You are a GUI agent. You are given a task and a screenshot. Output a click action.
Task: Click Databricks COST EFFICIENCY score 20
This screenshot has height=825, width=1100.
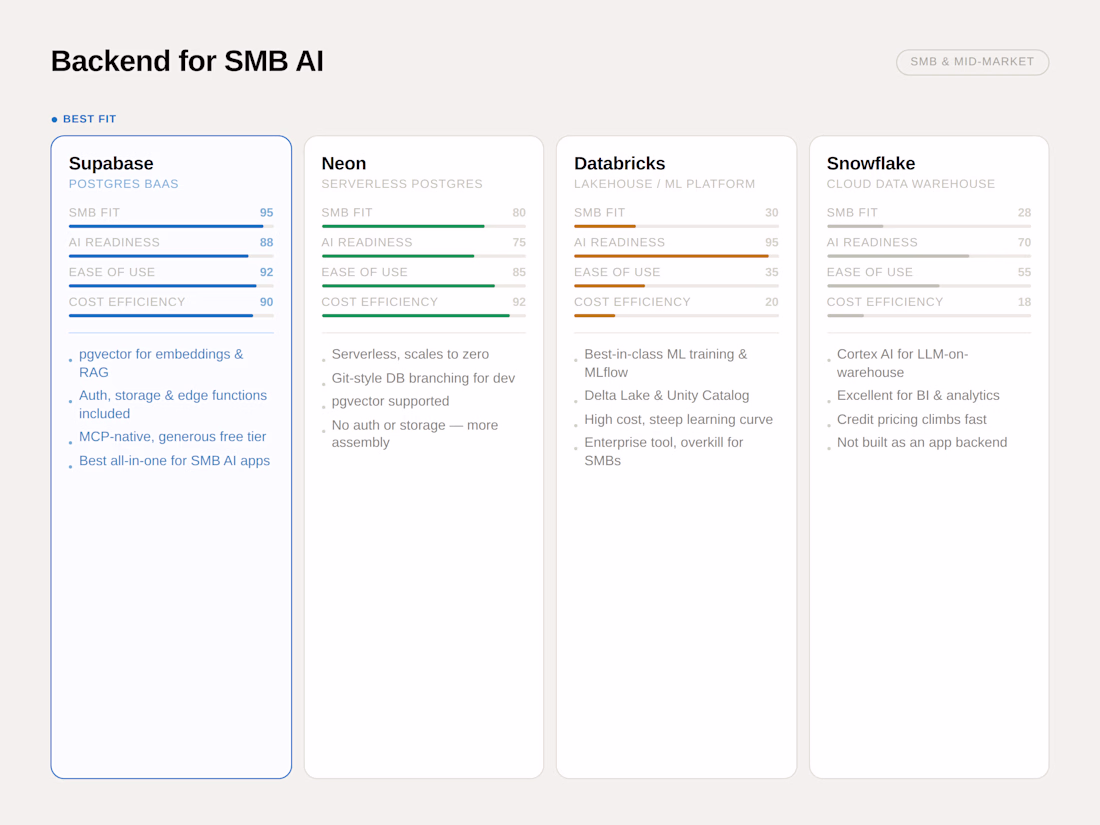coord(771,302)
